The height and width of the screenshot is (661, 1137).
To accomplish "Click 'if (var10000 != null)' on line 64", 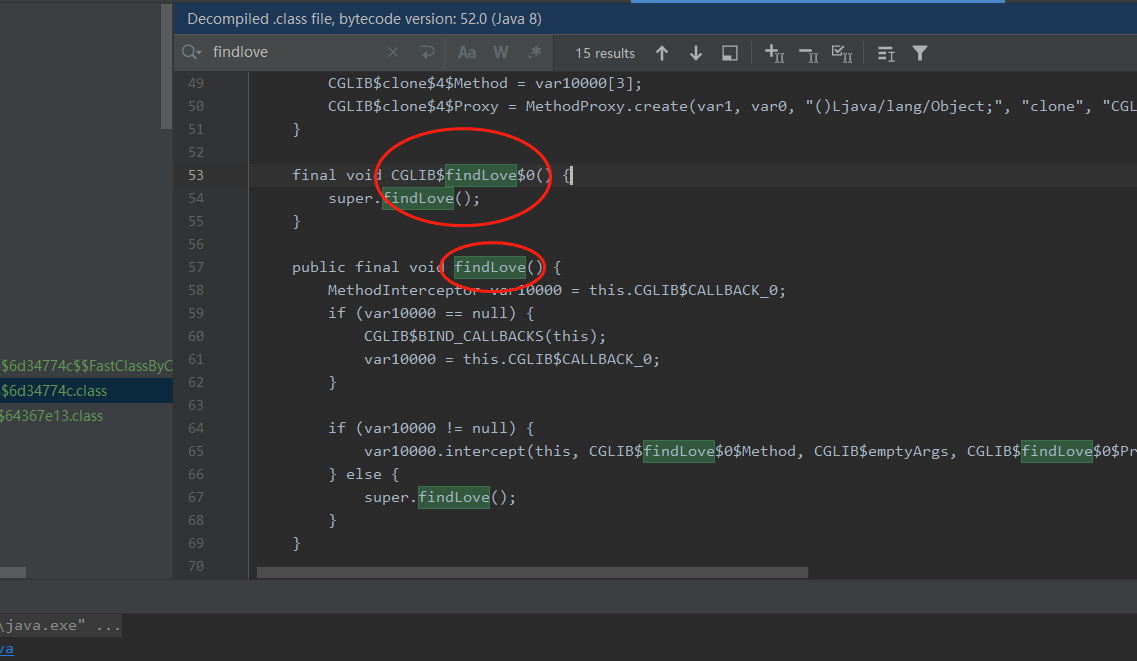I will [431, 428].
